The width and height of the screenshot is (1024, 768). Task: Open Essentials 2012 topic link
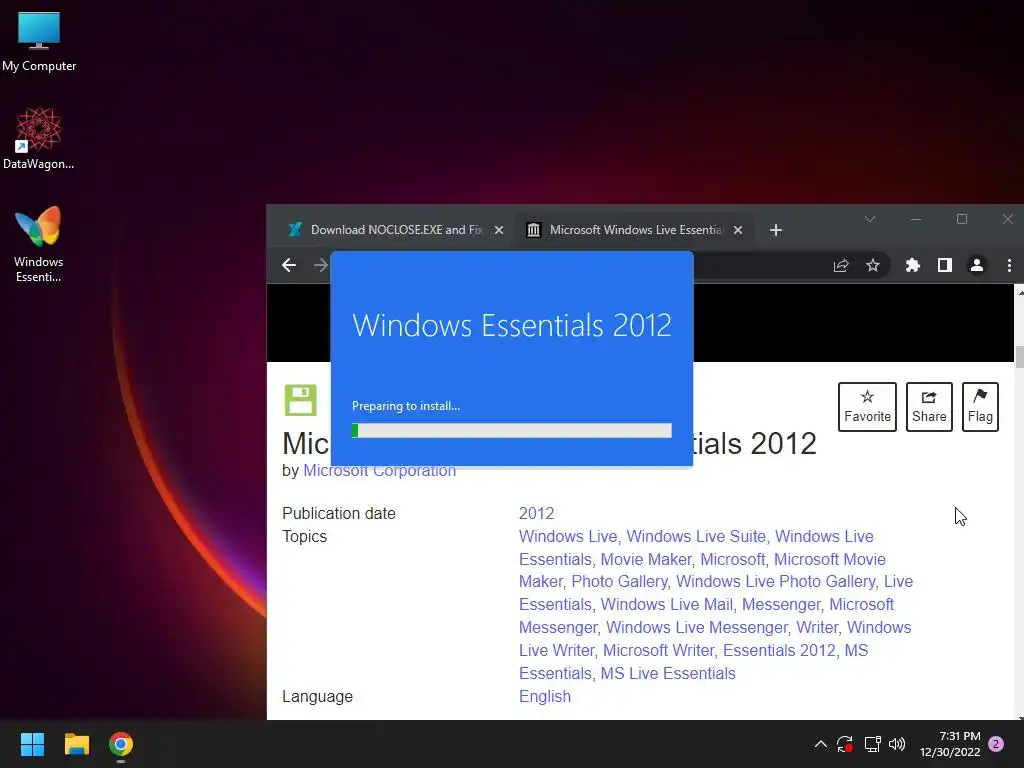click(779, 650)
